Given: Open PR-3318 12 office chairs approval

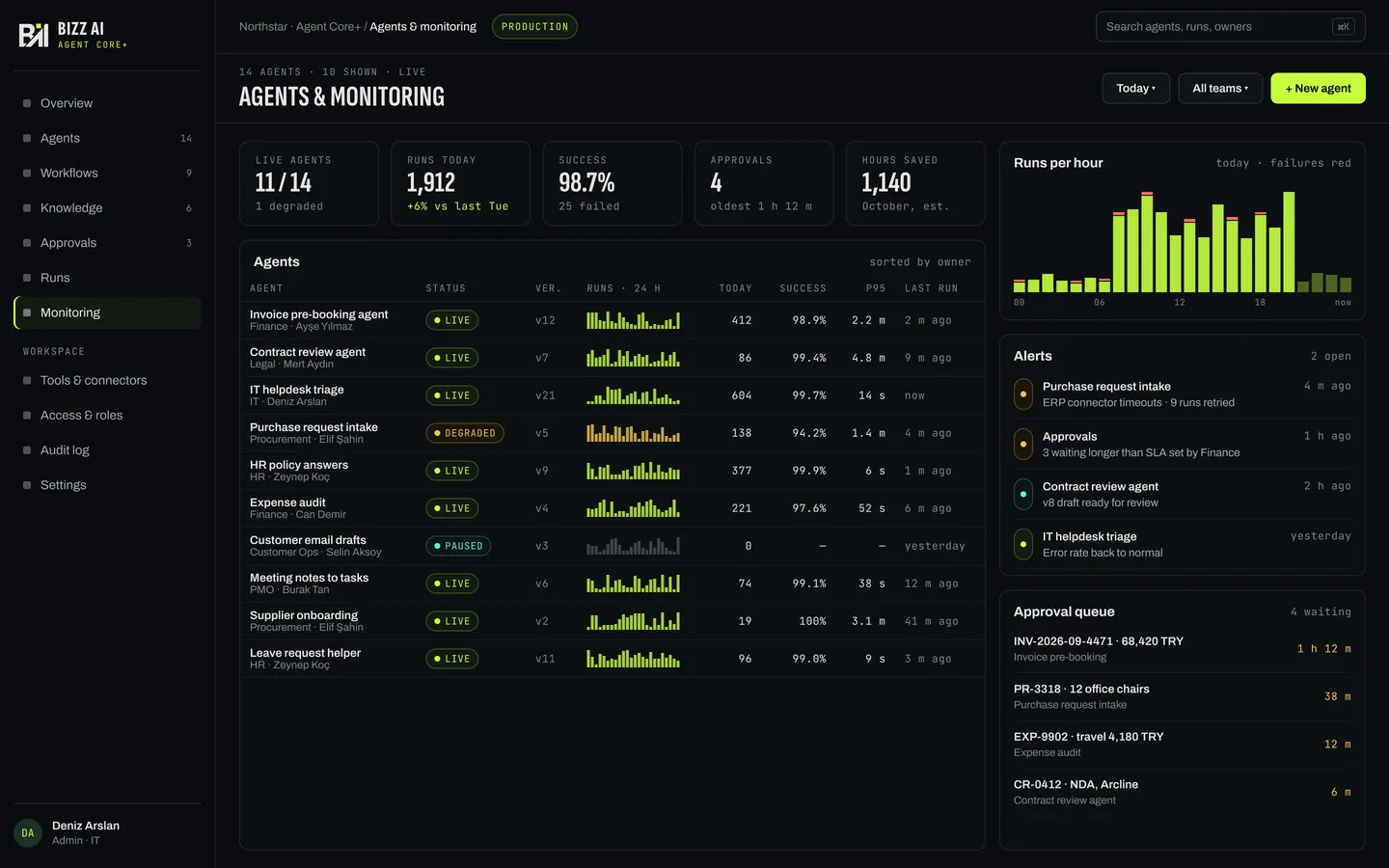Looking at the screenshot, I should click(x=1183, y=696).
